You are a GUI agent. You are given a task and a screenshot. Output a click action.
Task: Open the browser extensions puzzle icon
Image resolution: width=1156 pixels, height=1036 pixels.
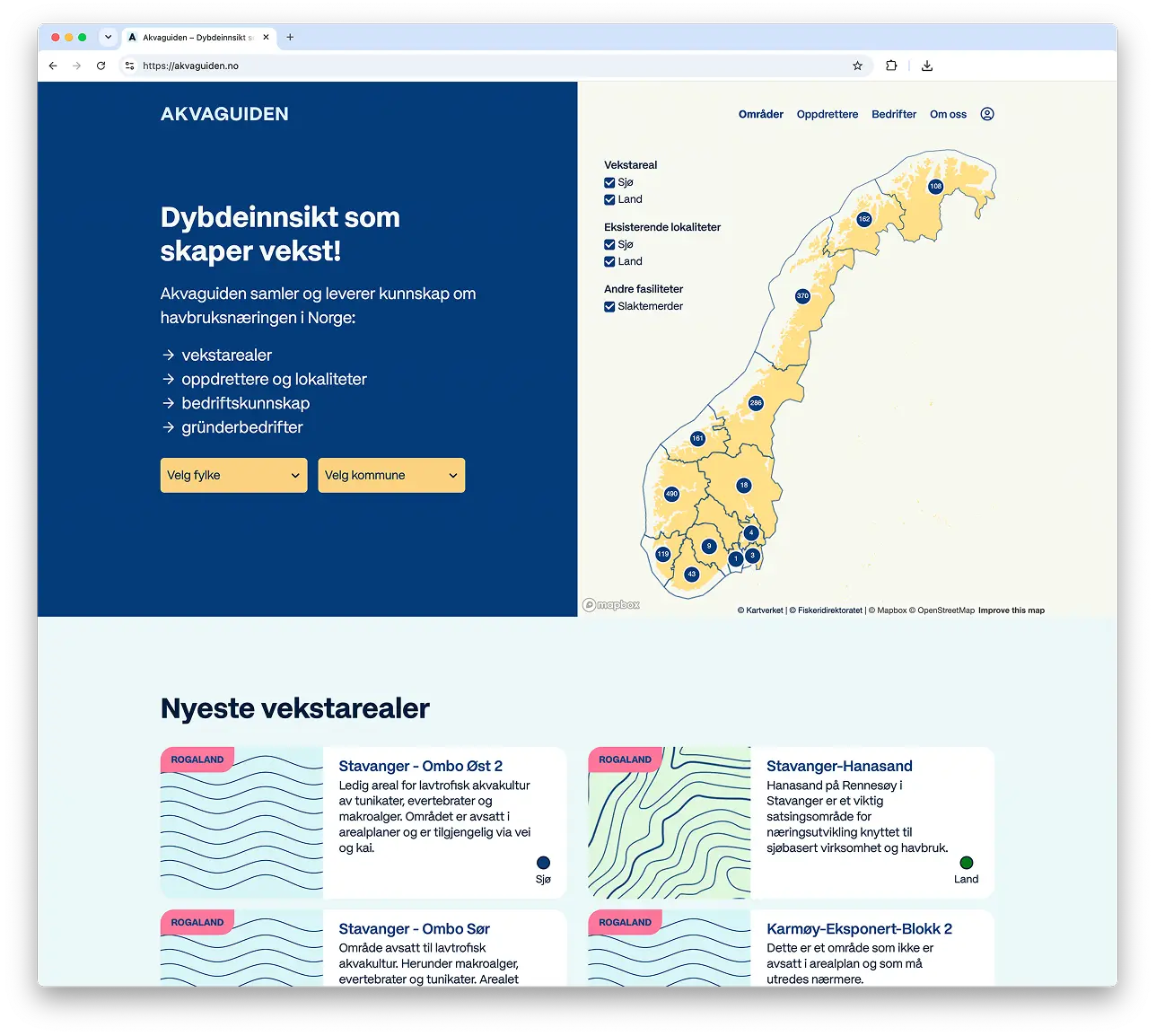[x=891, y=66]
